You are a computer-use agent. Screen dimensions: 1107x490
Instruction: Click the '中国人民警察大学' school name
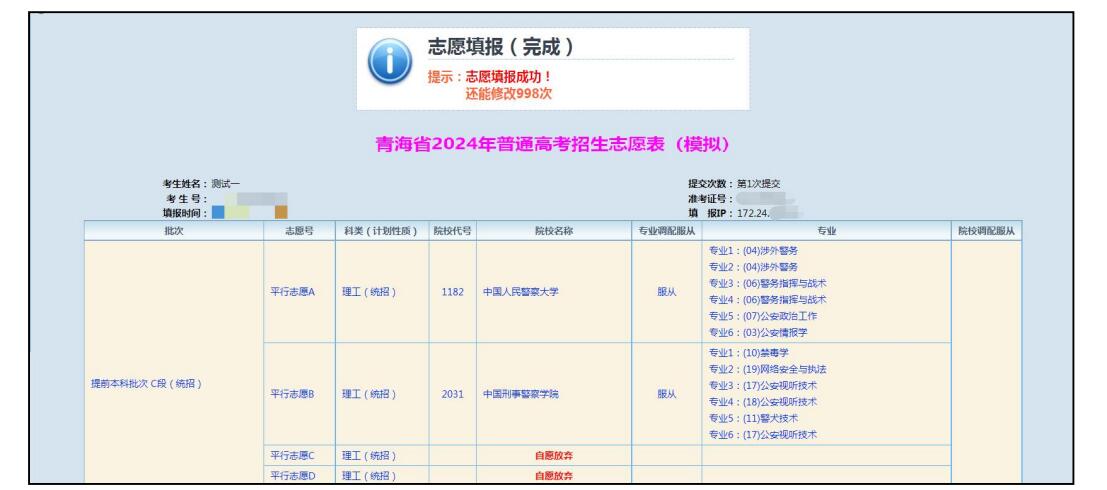click(x=521, y=292)
